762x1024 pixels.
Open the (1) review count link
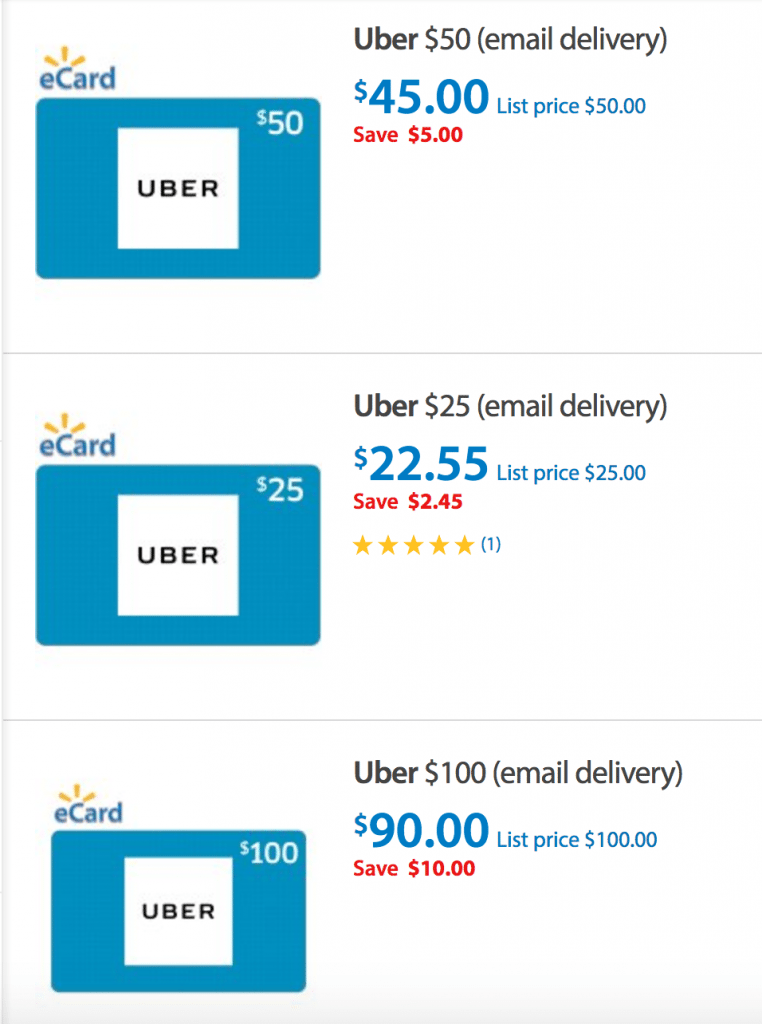[491, 544]
